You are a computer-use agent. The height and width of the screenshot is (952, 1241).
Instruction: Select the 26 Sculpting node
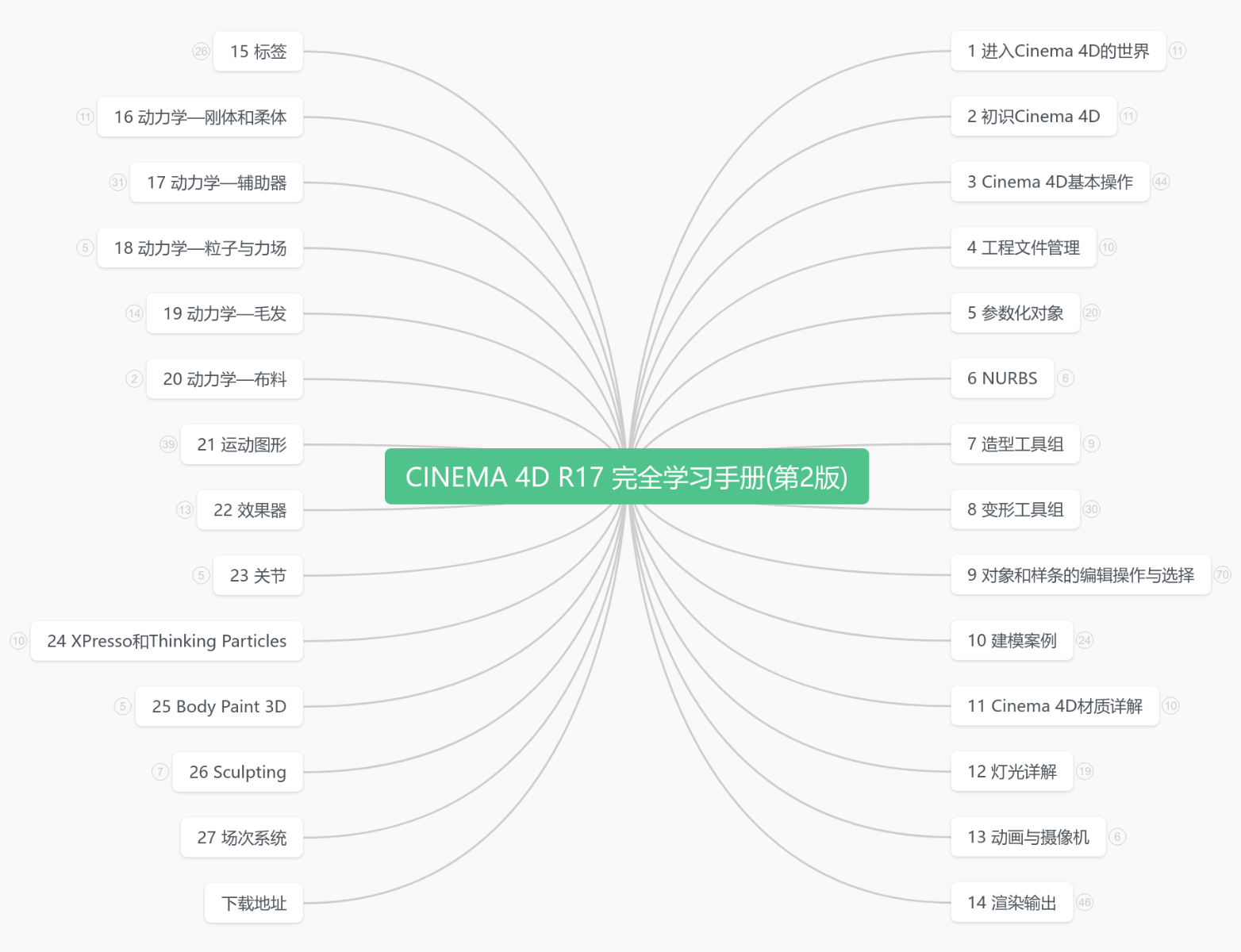coord(237,772)
